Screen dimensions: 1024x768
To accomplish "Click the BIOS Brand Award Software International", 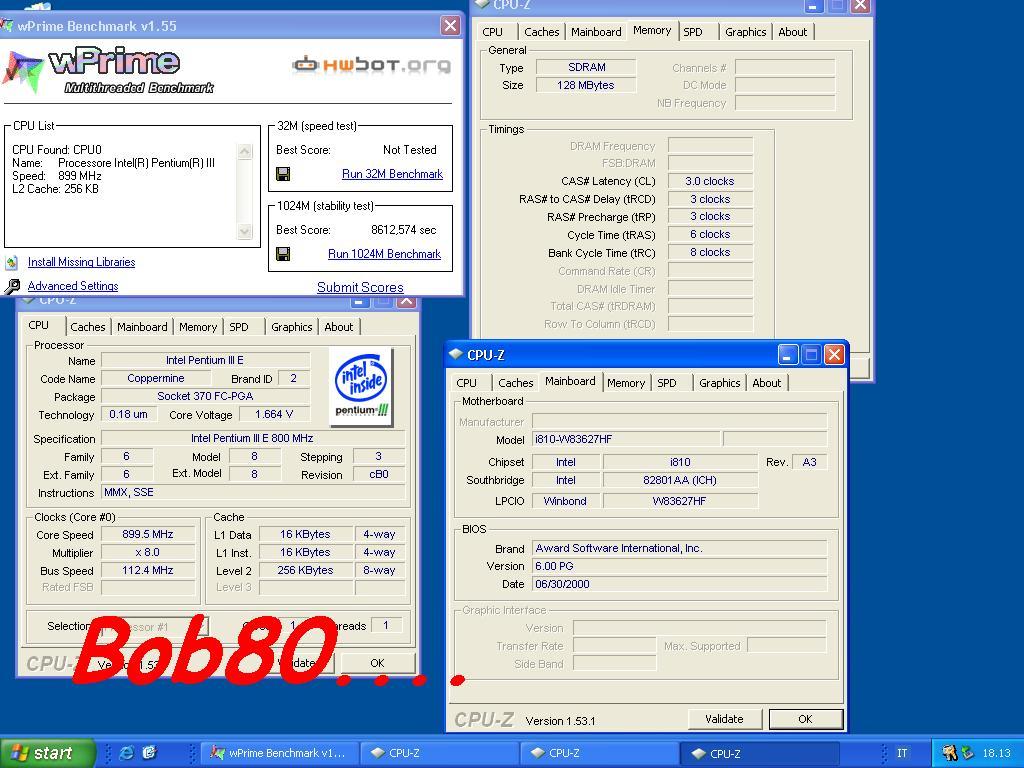I will [680, 548].
